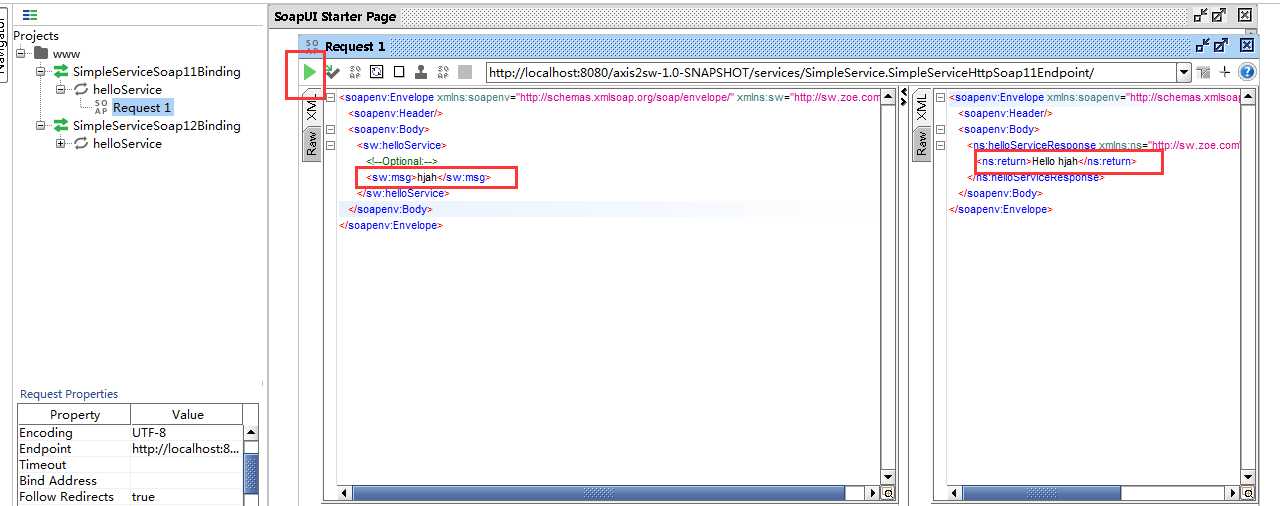Fold the soapenv:Envelope element in the request editor
The image size is (1280, 506).
[332, 98]
